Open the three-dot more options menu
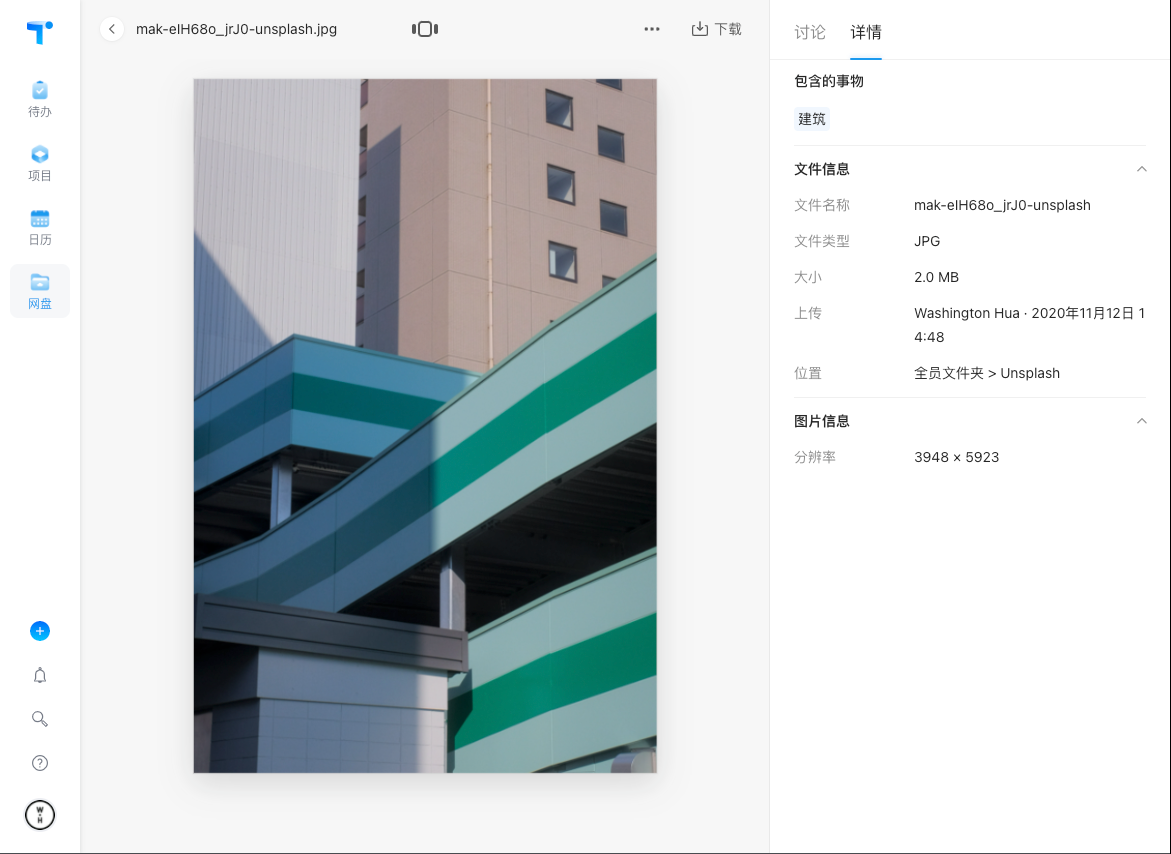1171x854 pixels. pos(652,29)
